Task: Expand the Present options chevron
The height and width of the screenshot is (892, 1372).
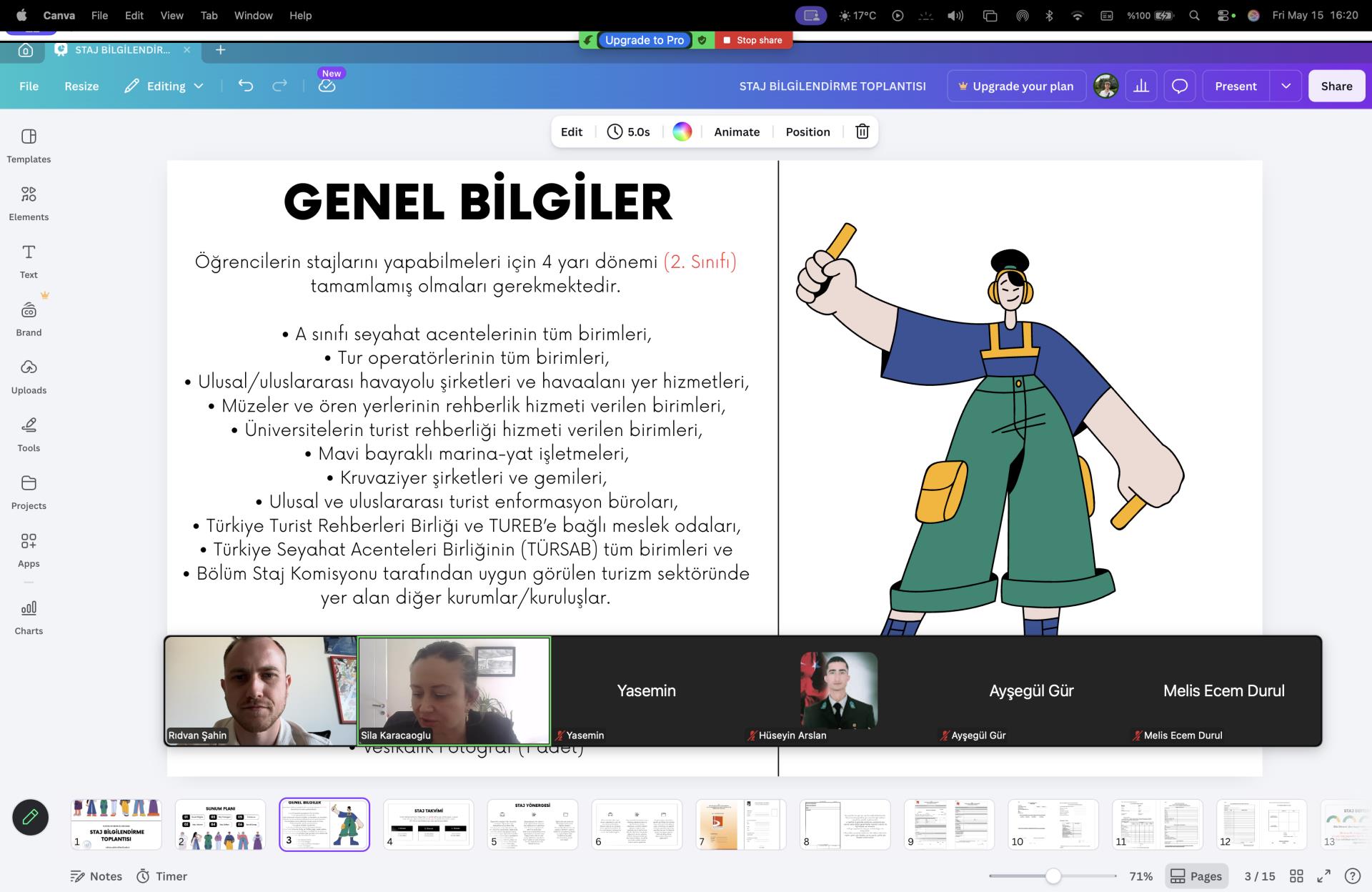Action: click(x=1286, y=86)
